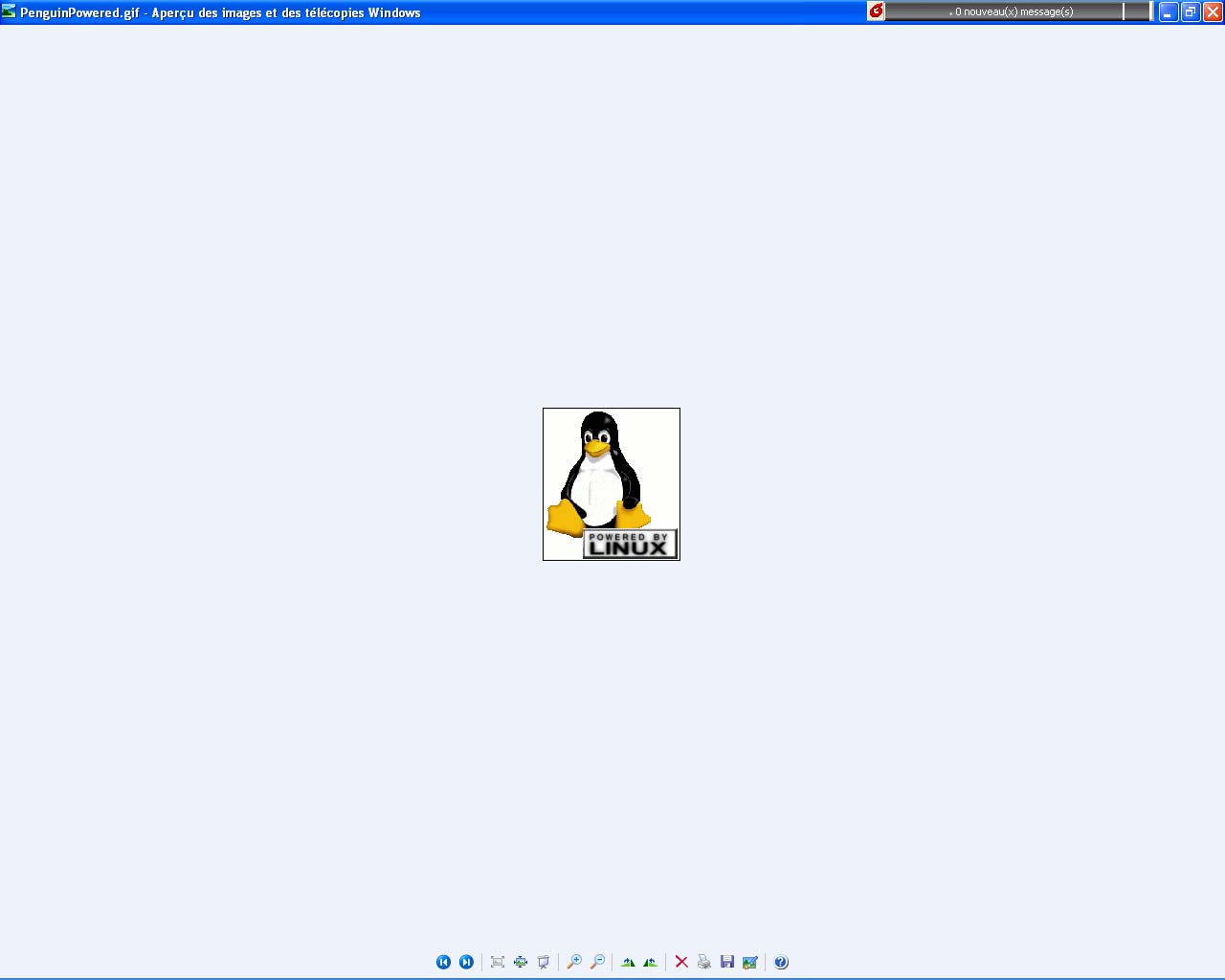Restore down the viewer window
This screenshot has height=980, width=1225.
point(1191,12)
